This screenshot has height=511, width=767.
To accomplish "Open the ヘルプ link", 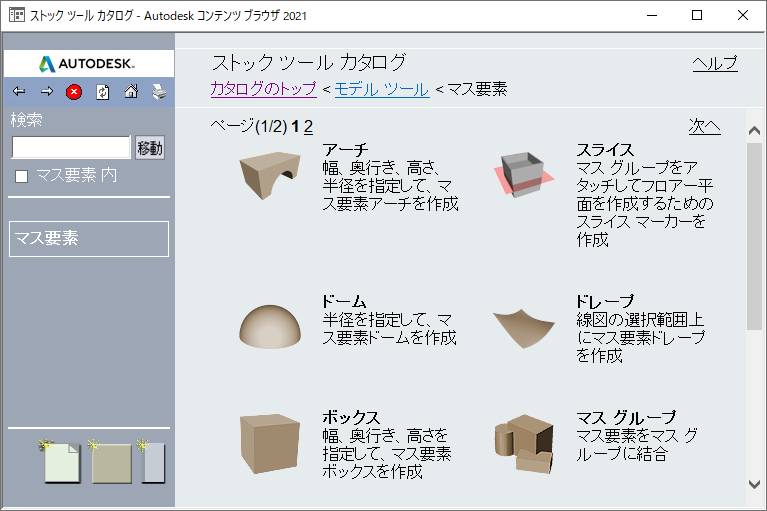I will point(715,63).
